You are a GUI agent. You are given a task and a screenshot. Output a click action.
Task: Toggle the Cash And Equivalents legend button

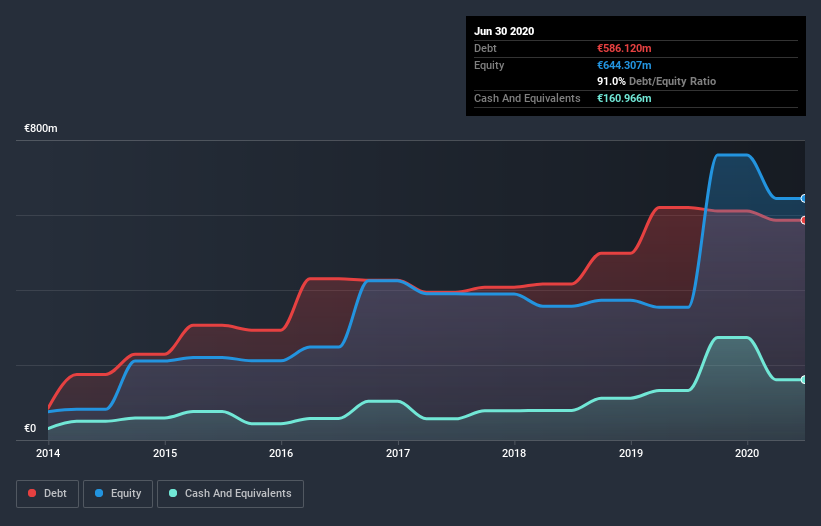click(x=230, y=494)
